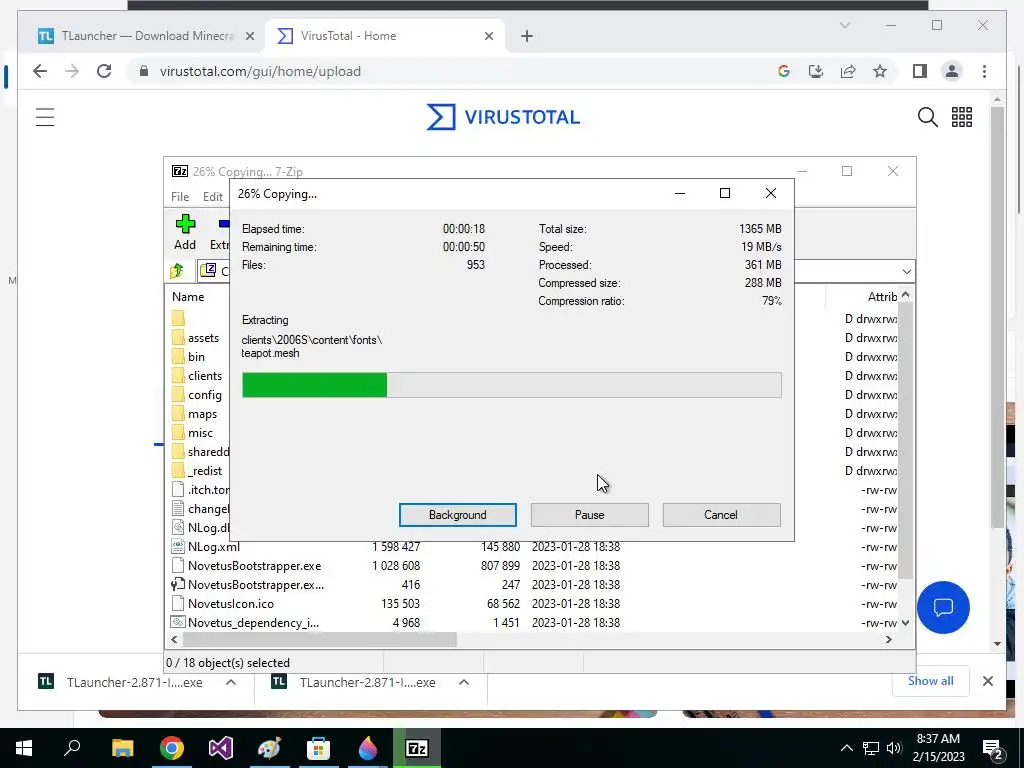Launch Visual Studio from taskbar
This screenshot has height=768, width=1024.
click(221, 748)
